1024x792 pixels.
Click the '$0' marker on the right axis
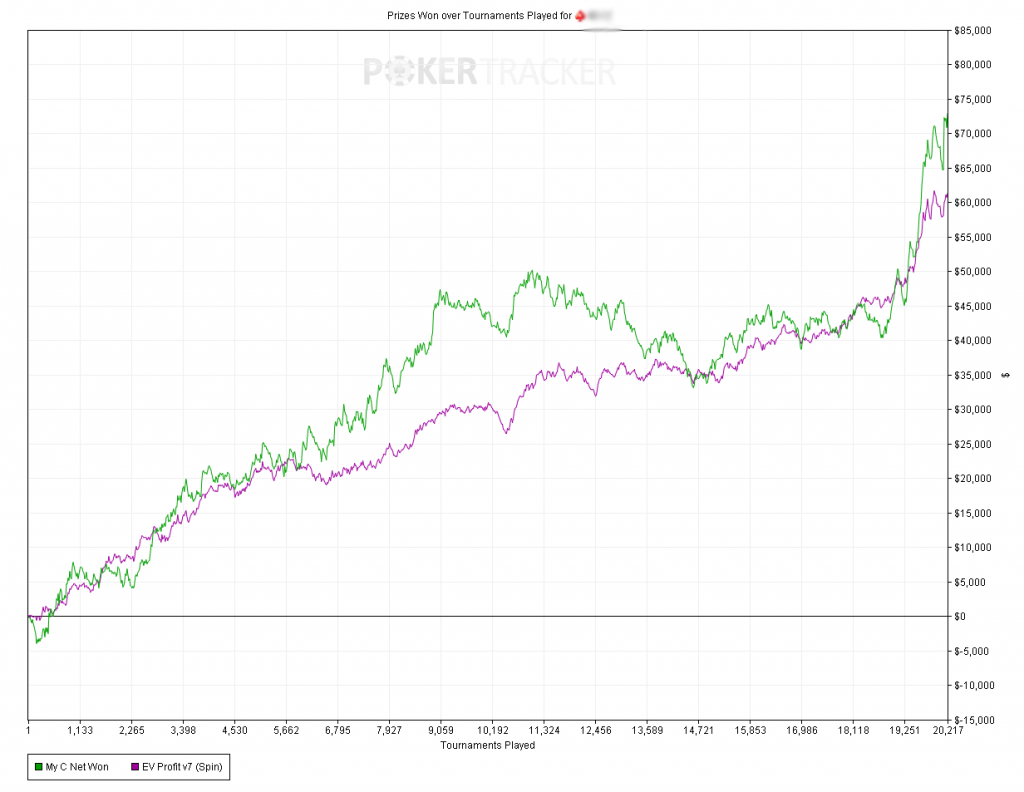click(961, 617)
